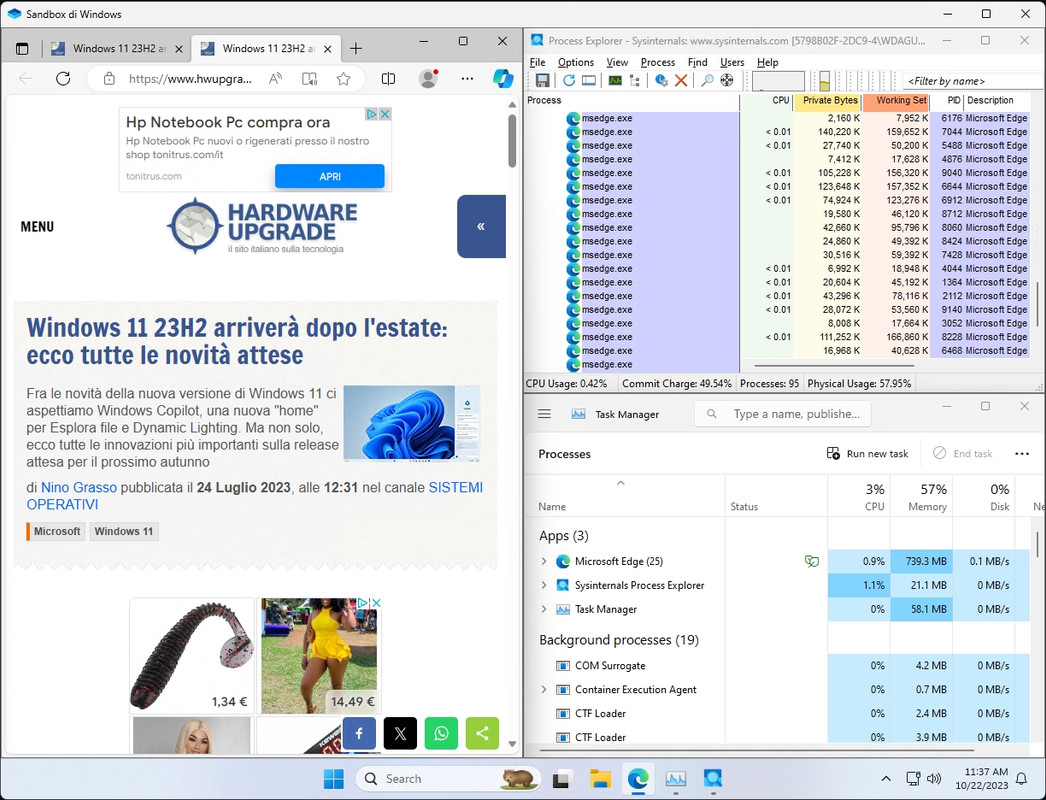The height and width of the screenshot is (800, 1046).
Task: Open Edge tab actions menu icon
Action: (x=22, y=49)
